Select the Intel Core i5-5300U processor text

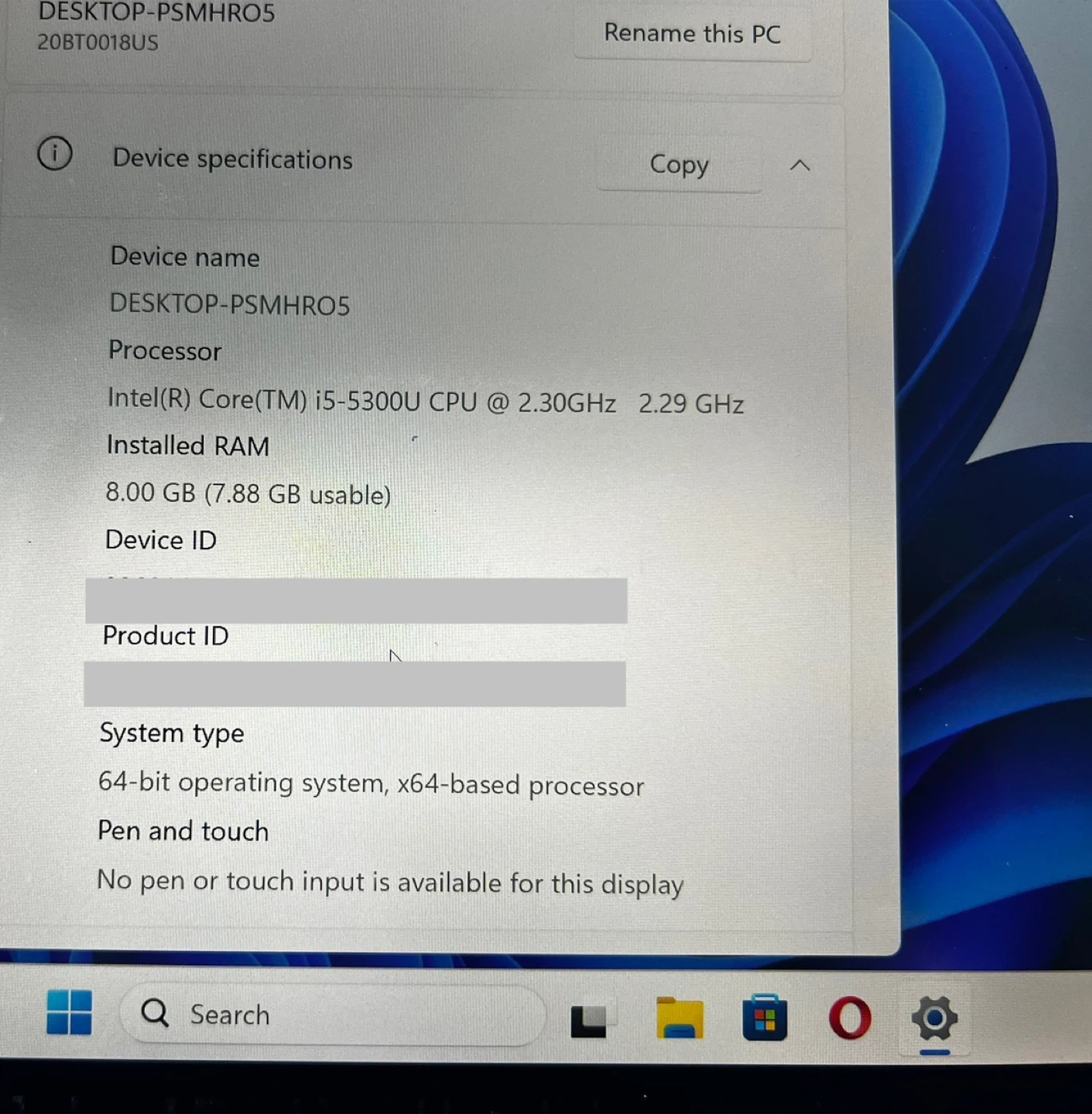pos(426,402)
